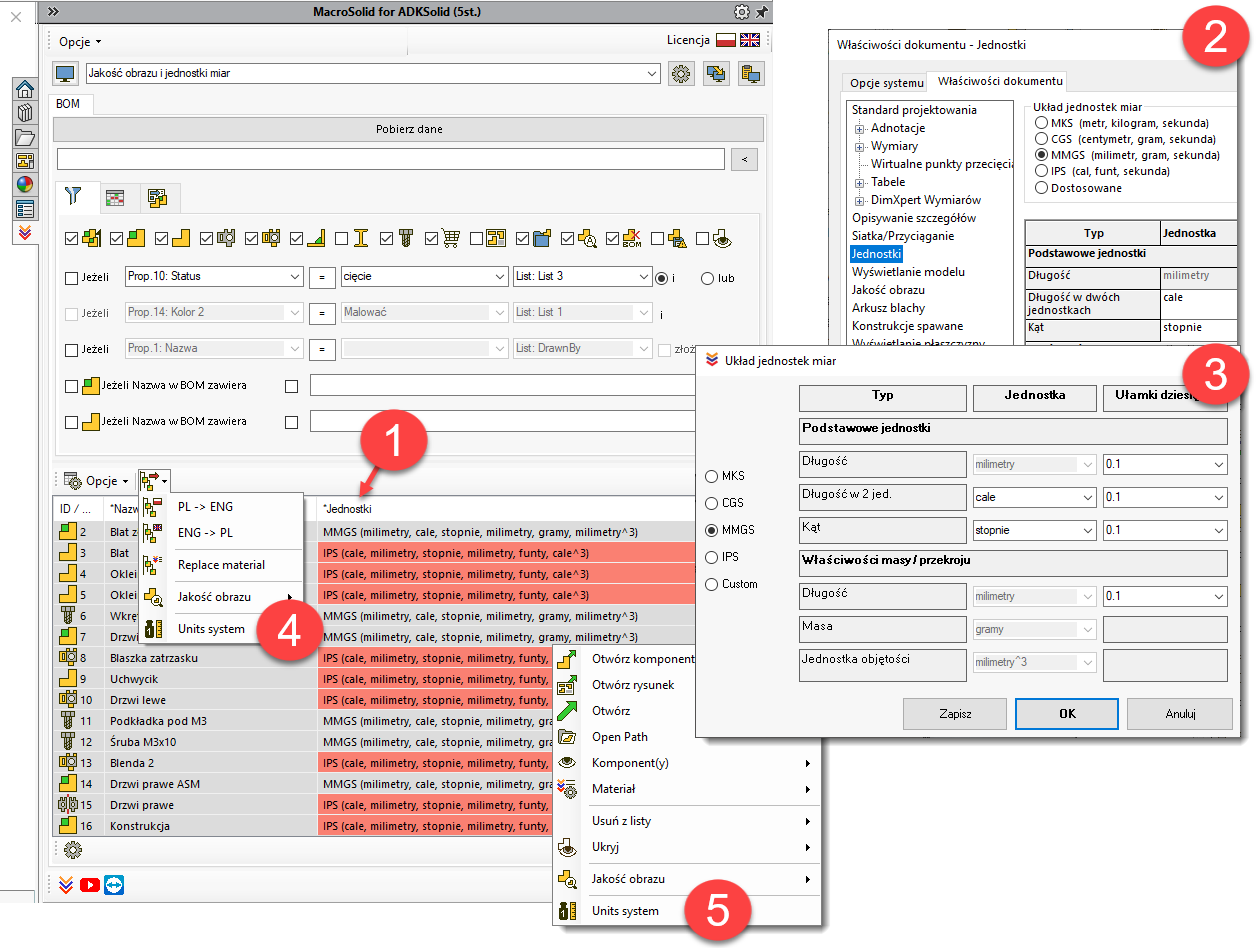The width and height of the screenshot is (1256, 948).
Task: Open the transfer-tree dropdown icon next to Opcje
Action: pyautogui.click(x=154, y=481)
